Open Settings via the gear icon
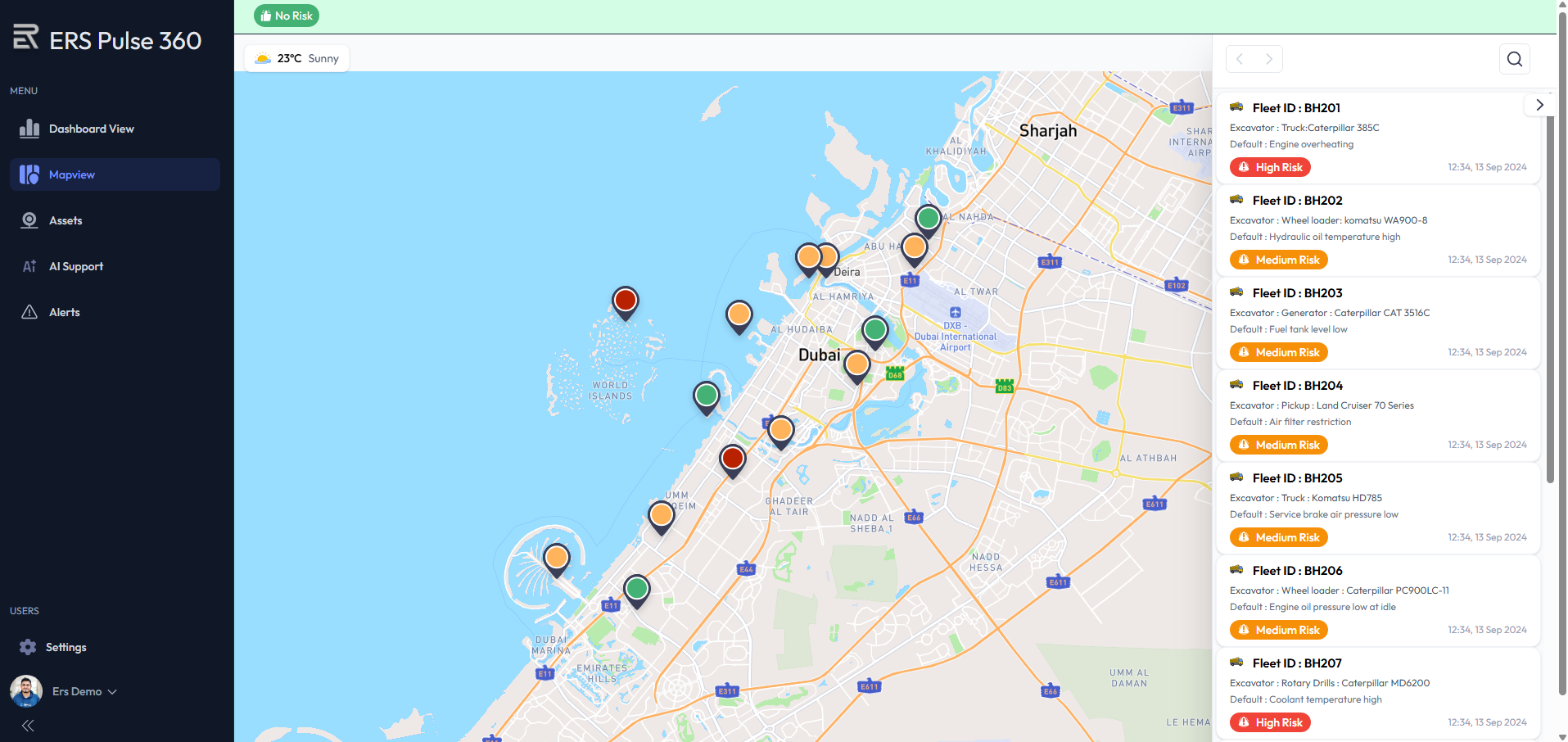Image resolution: width=1568 pixels, height=742 pixels. pos(28,647)
